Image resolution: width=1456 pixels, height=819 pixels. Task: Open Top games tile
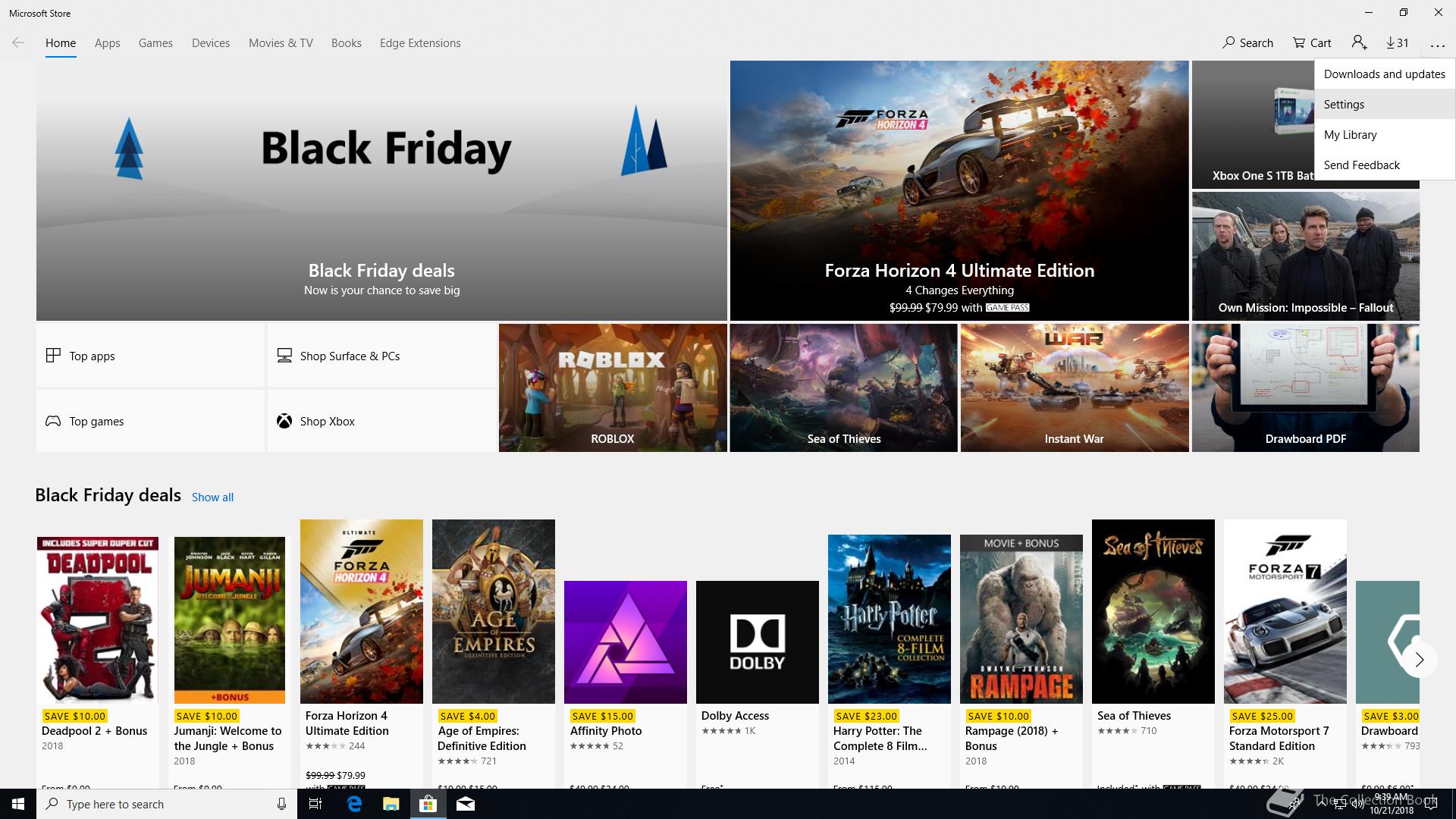tap(150, 421)
